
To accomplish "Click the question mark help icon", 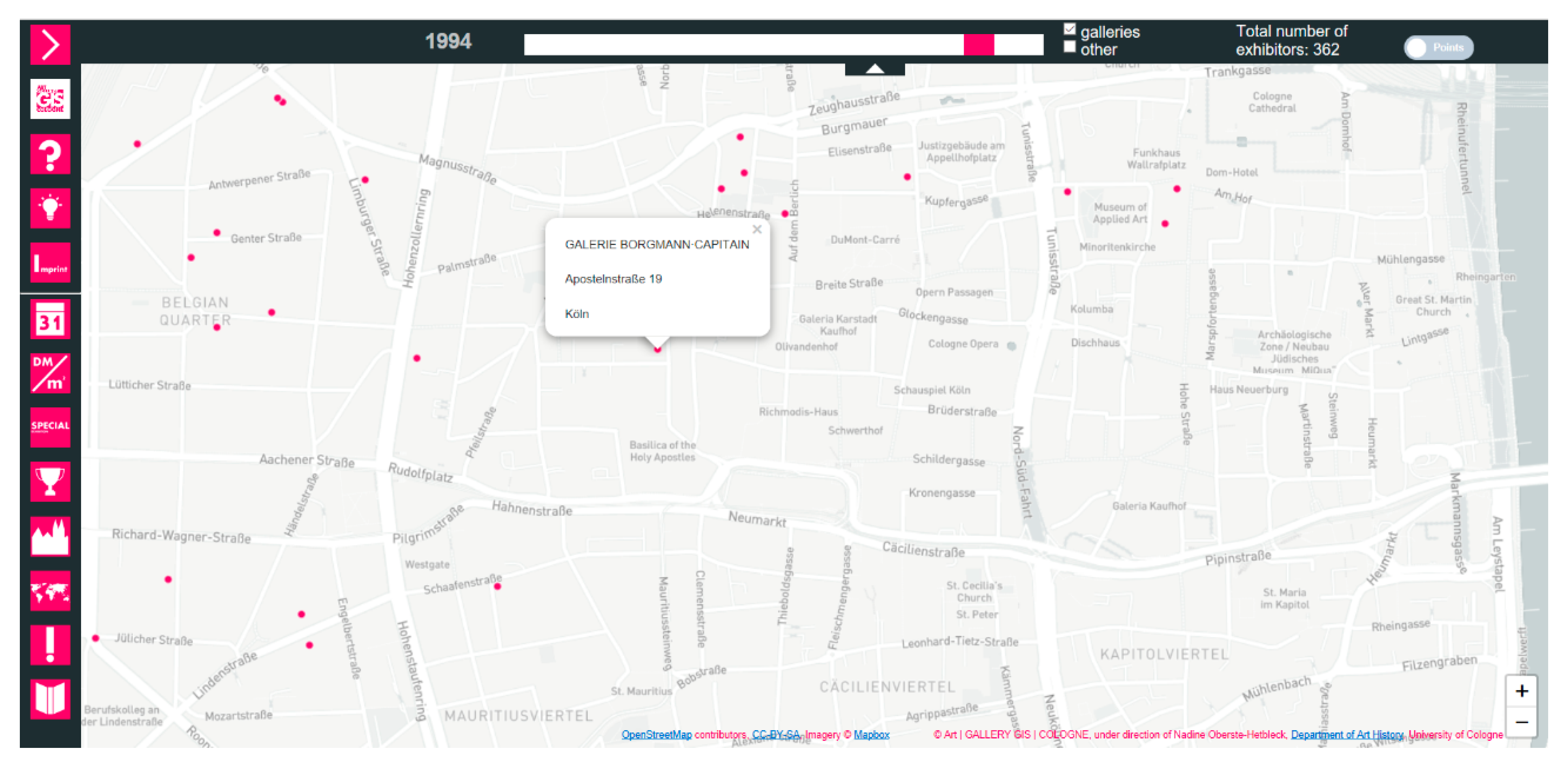I will click(x=50, y=154).
